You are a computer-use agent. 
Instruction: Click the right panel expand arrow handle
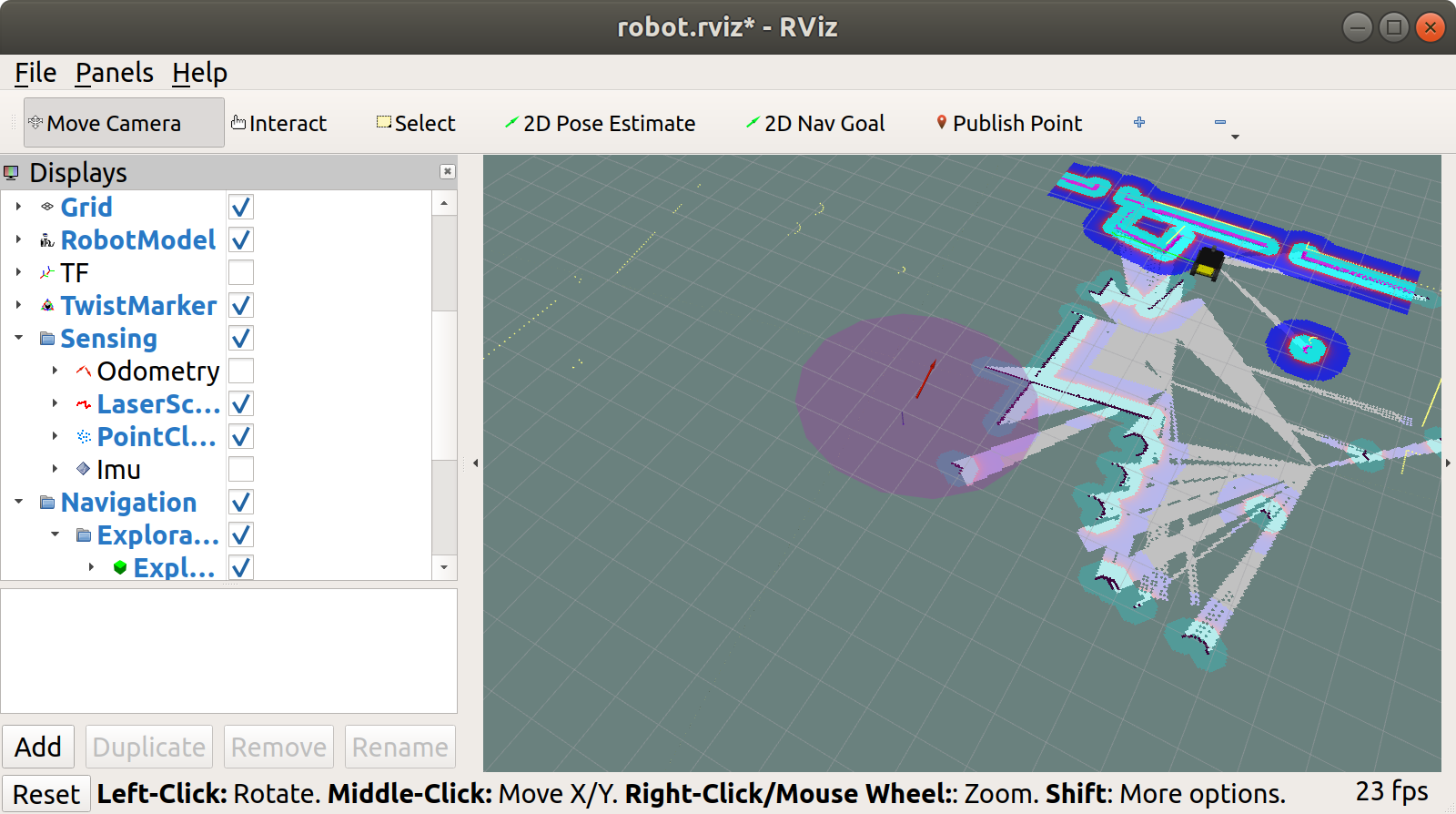[1448, 463]
